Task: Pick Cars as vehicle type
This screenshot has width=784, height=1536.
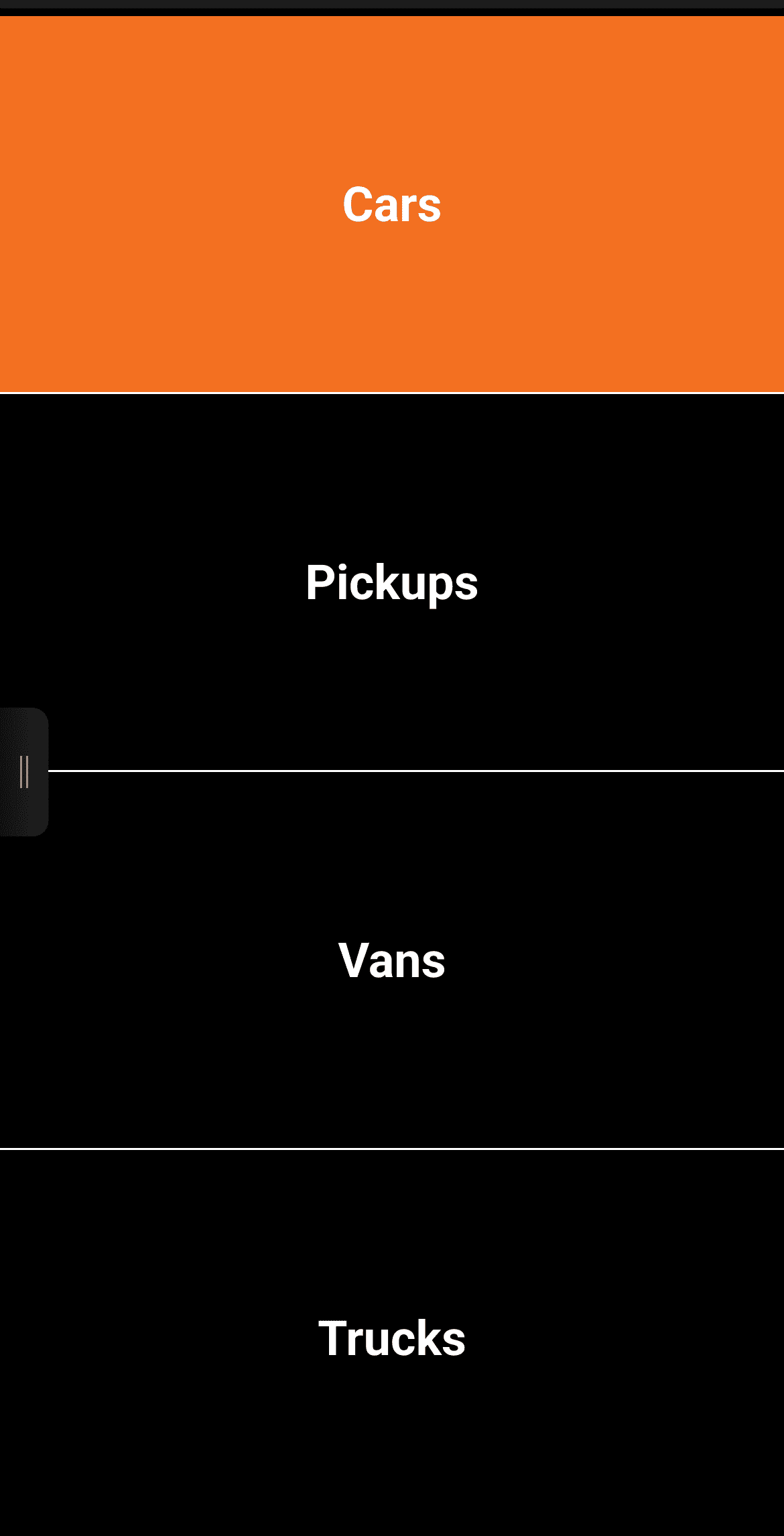Action: click(x=392, y=204)
